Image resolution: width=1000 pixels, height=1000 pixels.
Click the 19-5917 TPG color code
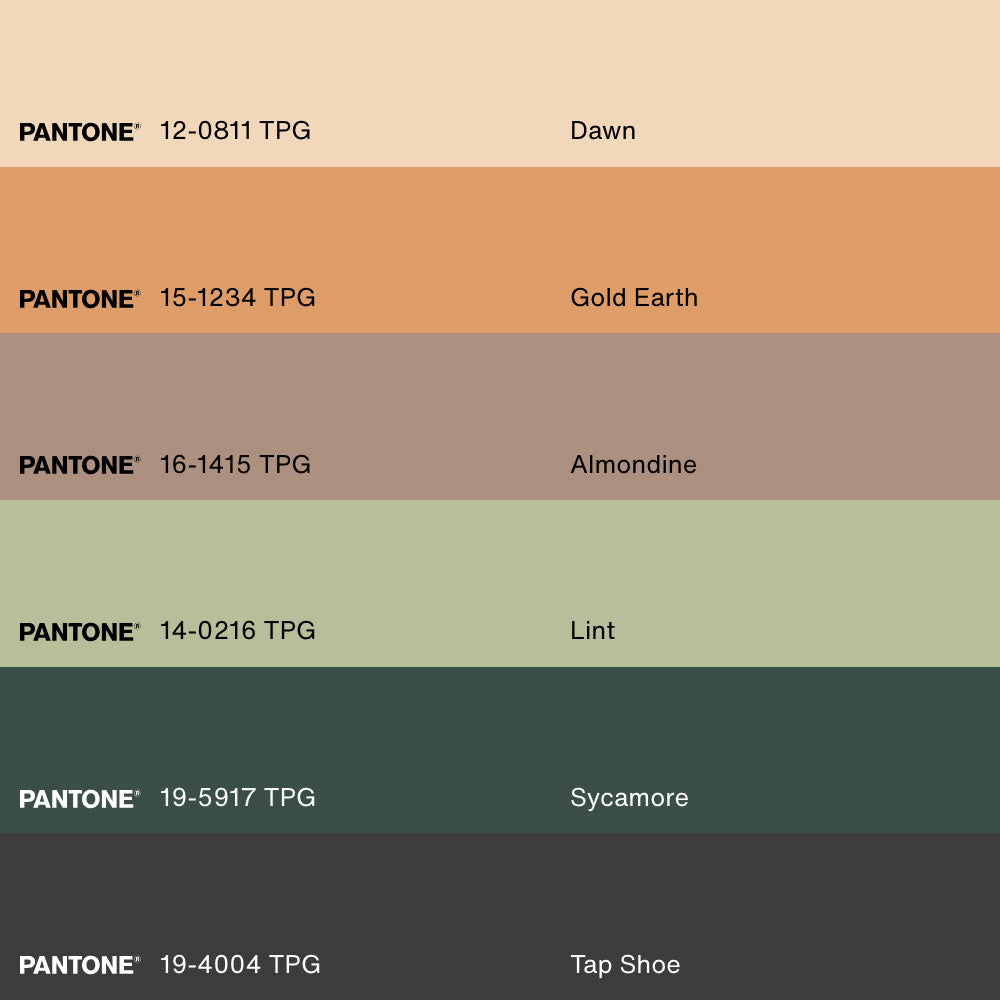(x=237, y=798)
